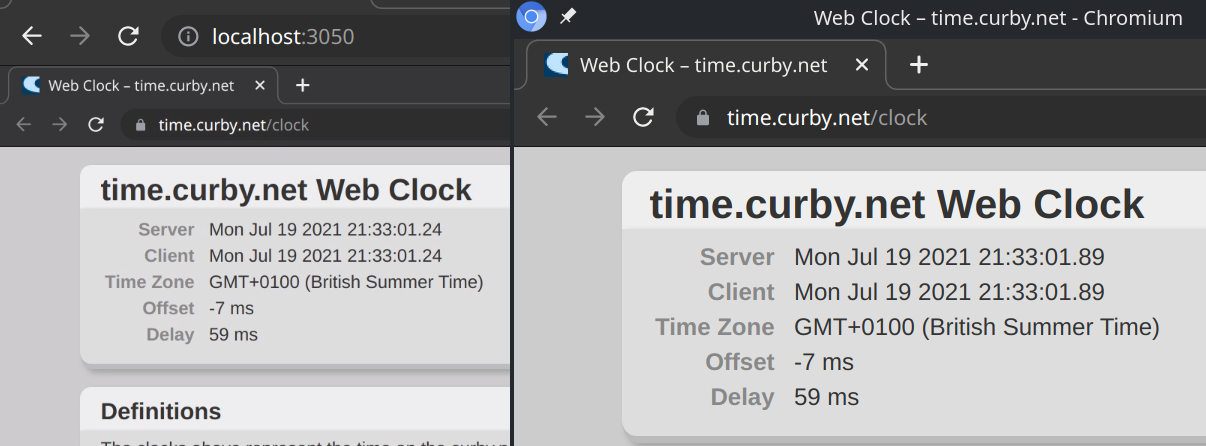View lock icon in Chromium-titled window address bar
This screenshot has height=446, width=1206.
pos(703,117)
